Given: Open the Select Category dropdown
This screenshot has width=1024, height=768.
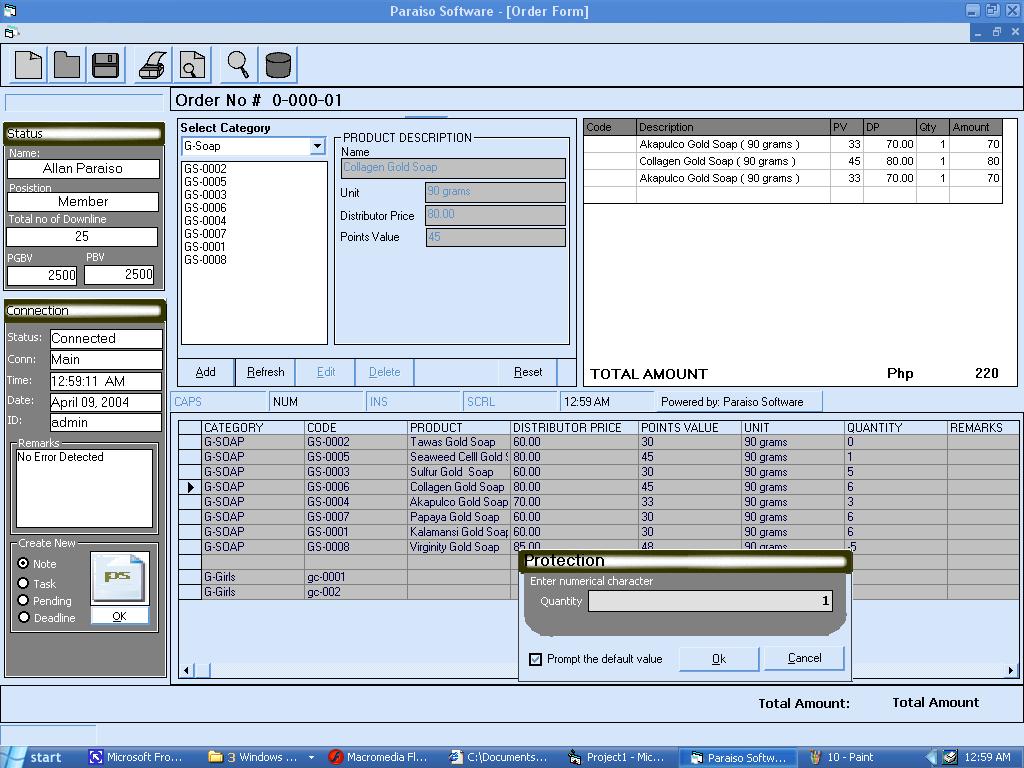Looking at the screenshot, I should pos(317,146).
